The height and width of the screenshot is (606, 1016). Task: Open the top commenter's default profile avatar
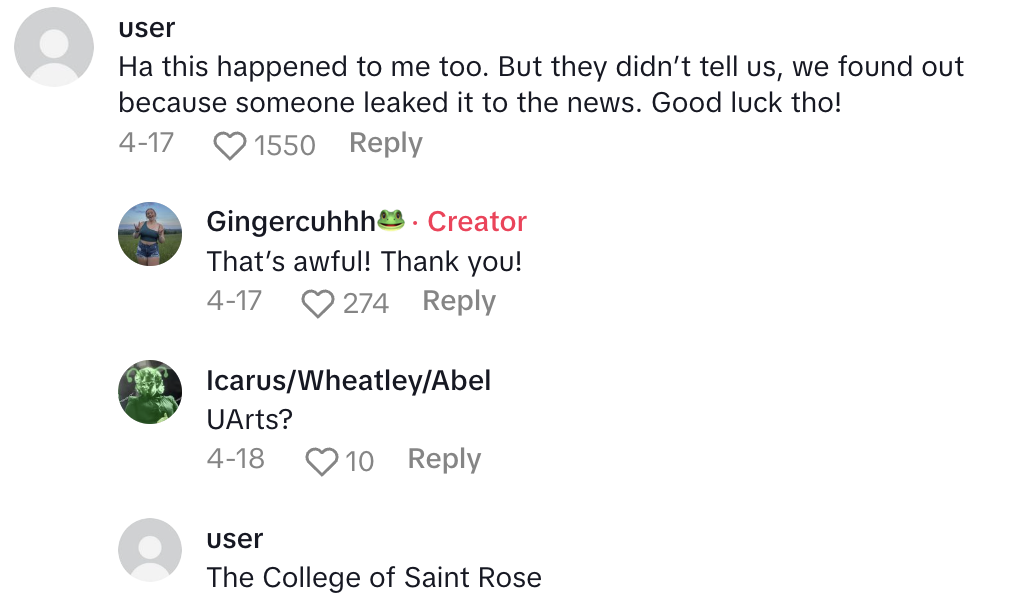pyautogui.click(x=57, y=45)
